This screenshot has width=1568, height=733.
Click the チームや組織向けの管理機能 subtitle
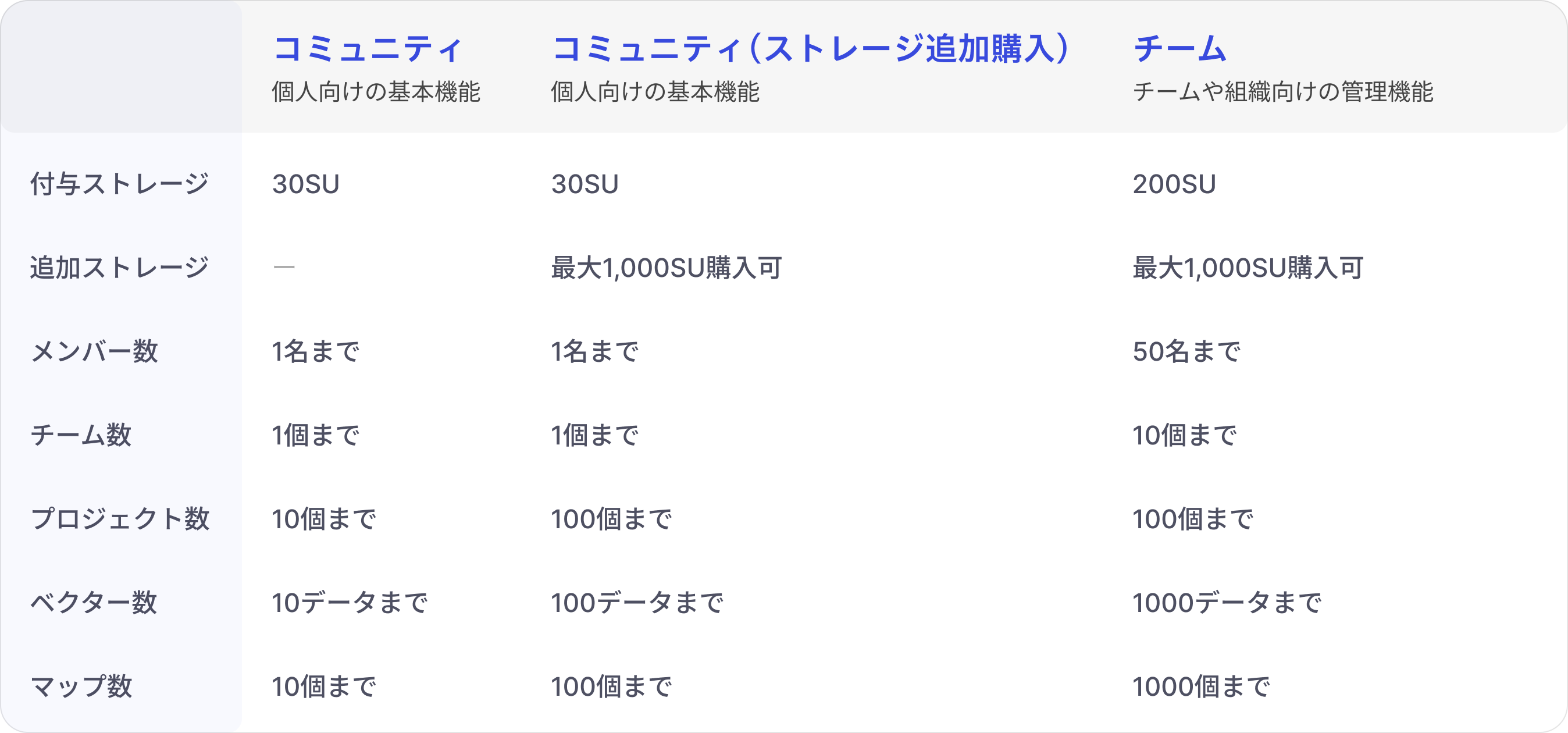(x=1282, y=92)
